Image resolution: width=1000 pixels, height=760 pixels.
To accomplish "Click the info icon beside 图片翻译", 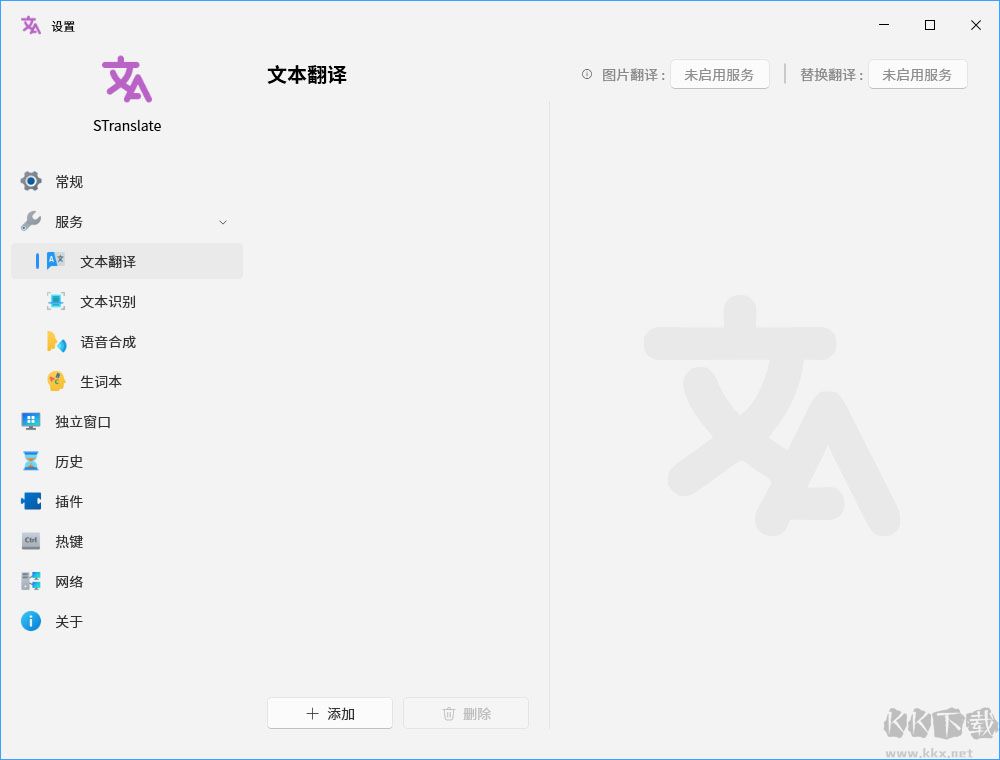I will point(587,75).
